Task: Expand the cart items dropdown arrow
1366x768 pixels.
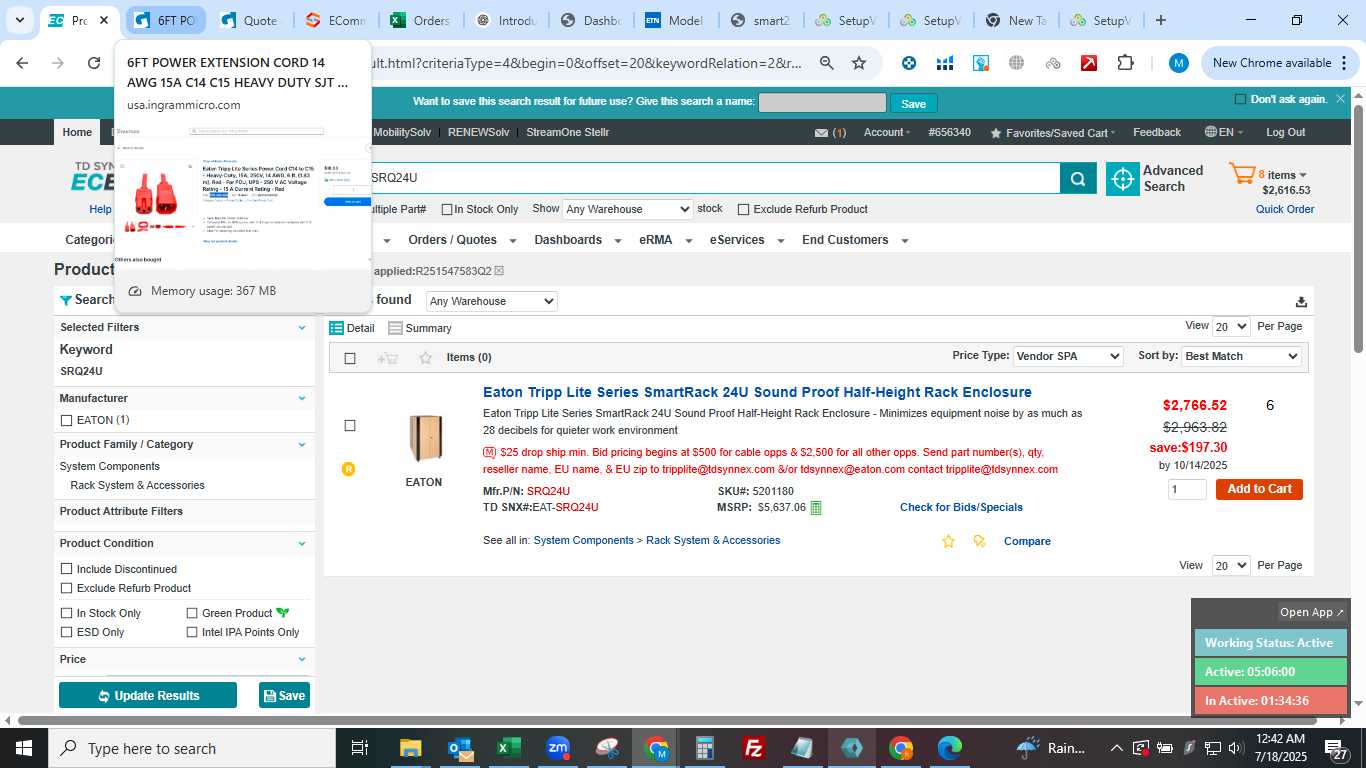Action: point(1304,175)
